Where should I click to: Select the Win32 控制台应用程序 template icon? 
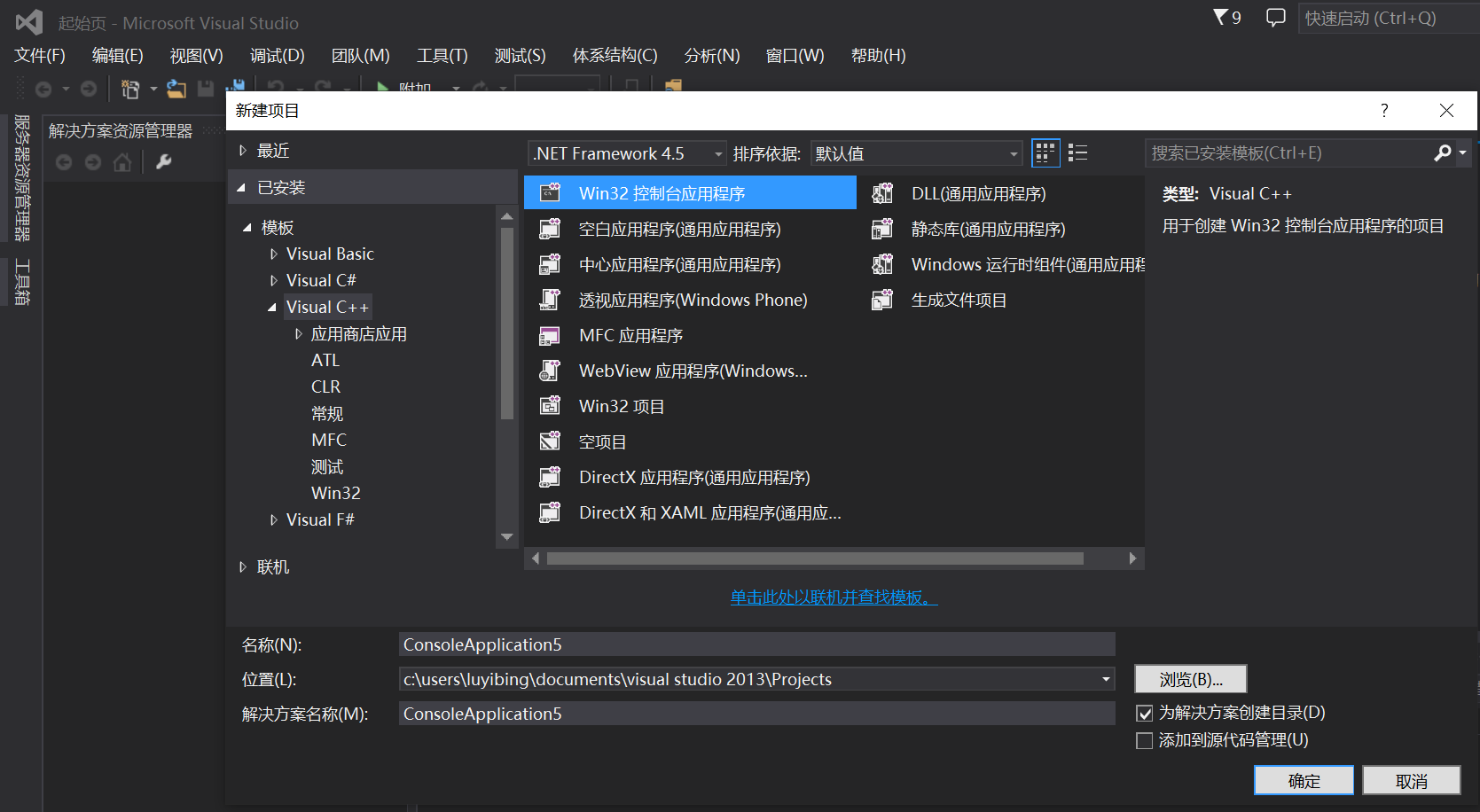click(x=551, y=192)
